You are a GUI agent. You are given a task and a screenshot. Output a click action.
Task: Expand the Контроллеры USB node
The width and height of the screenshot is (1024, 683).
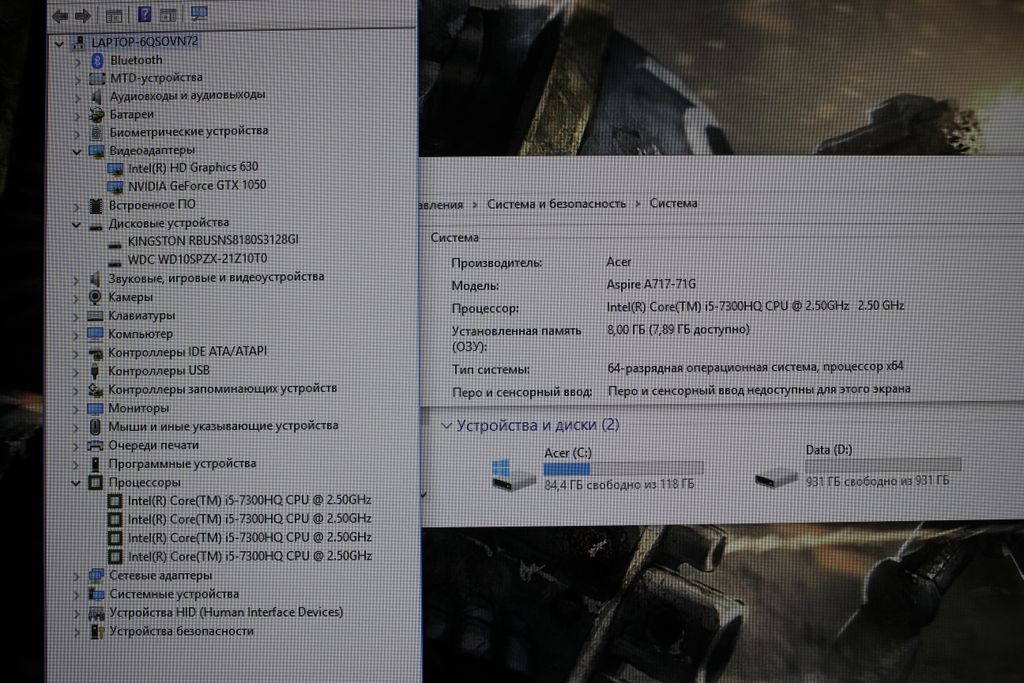pos(77,371)
